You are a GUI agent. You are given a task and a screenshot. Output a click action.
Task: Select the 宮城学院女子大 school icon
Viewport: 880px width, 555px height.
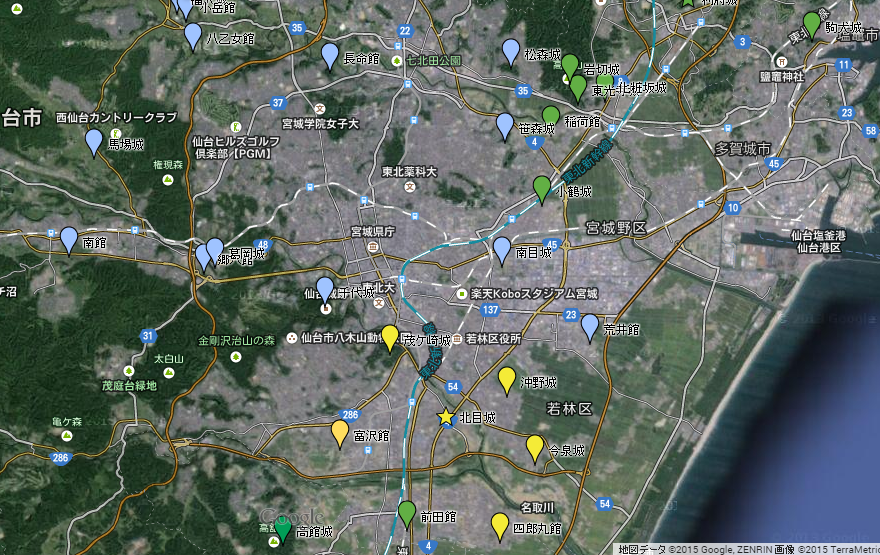coord(319,109)
